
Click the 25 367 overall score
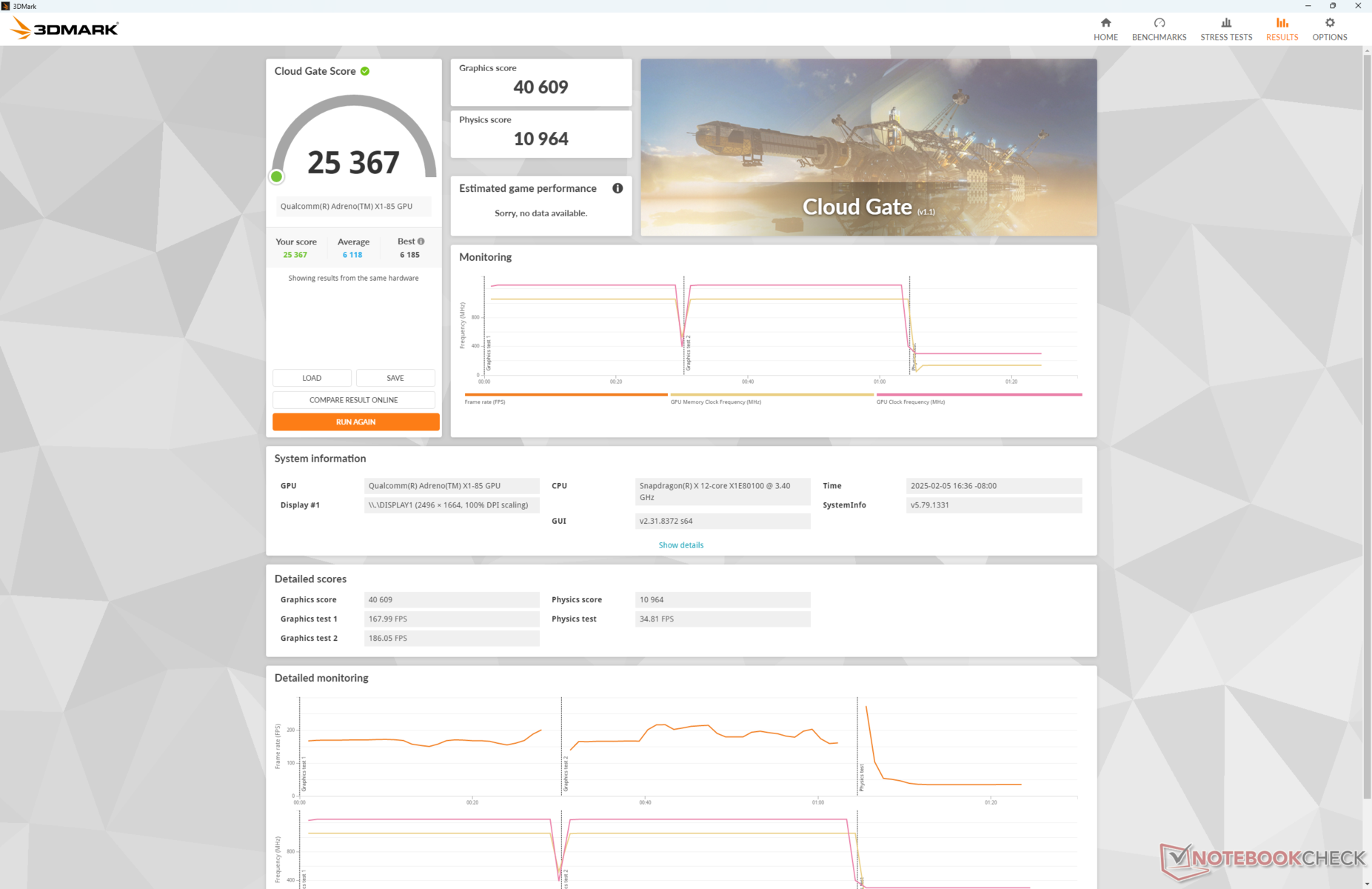tap(354, 163)
